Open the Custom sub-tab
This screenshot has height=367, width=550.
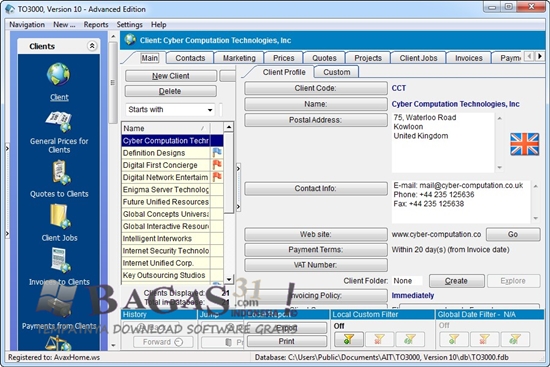[336, 72]
